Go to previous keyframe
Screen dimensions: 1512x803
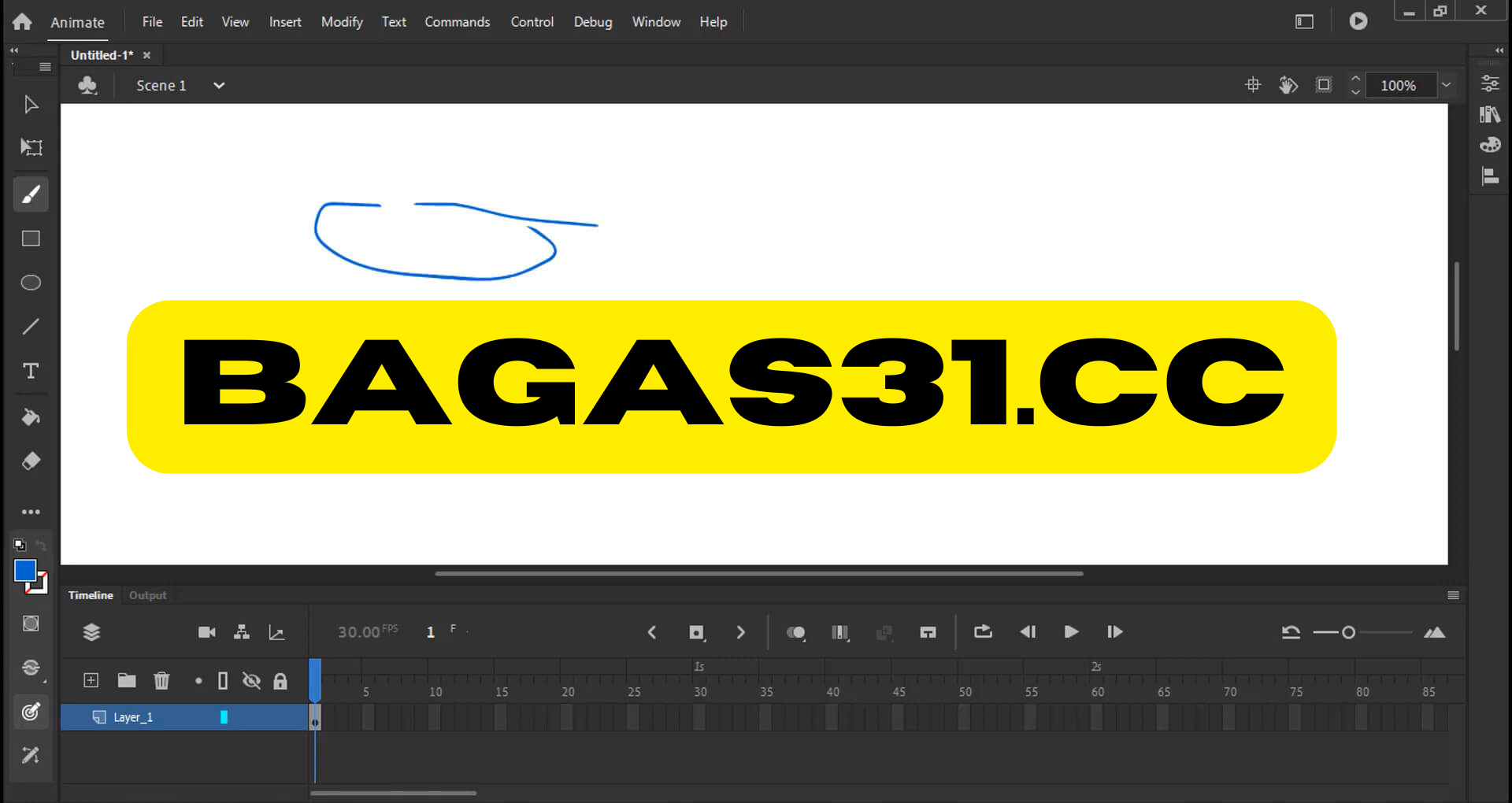pyautogui.click(x=651, y=632)
